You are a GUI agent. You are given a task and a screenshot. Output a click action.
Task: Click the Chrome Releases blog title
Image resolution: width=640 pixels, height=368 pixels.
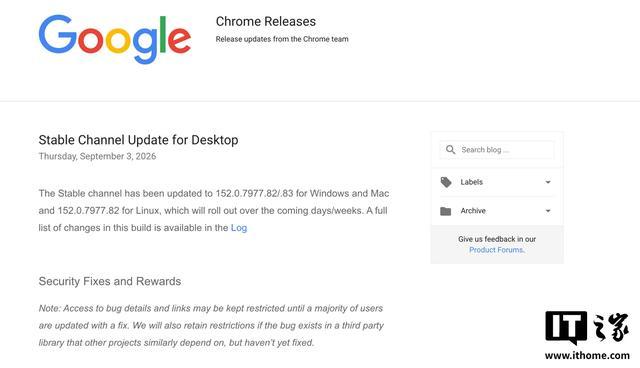266,22
